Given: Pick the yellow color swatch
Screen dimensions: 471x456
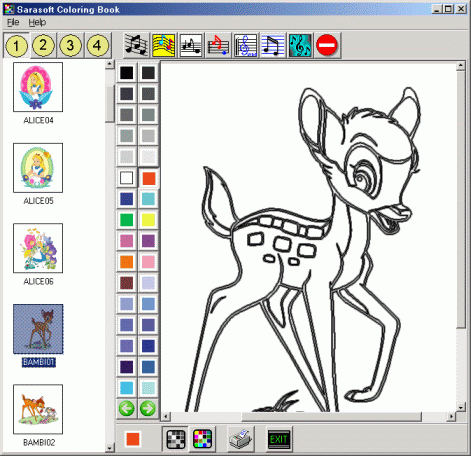Looking at the screenshot, I should click(x=148, y=220).
